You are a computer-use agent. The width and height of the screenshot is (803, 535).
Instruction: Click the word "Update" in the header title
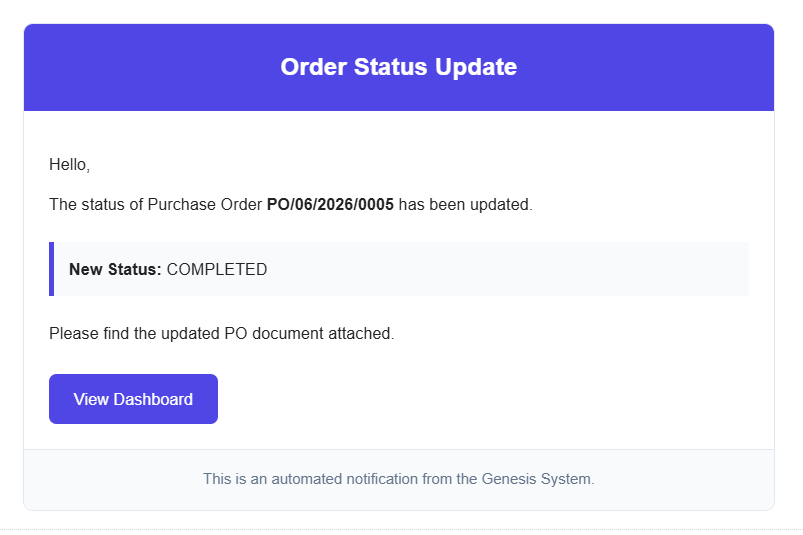point(476,67)
